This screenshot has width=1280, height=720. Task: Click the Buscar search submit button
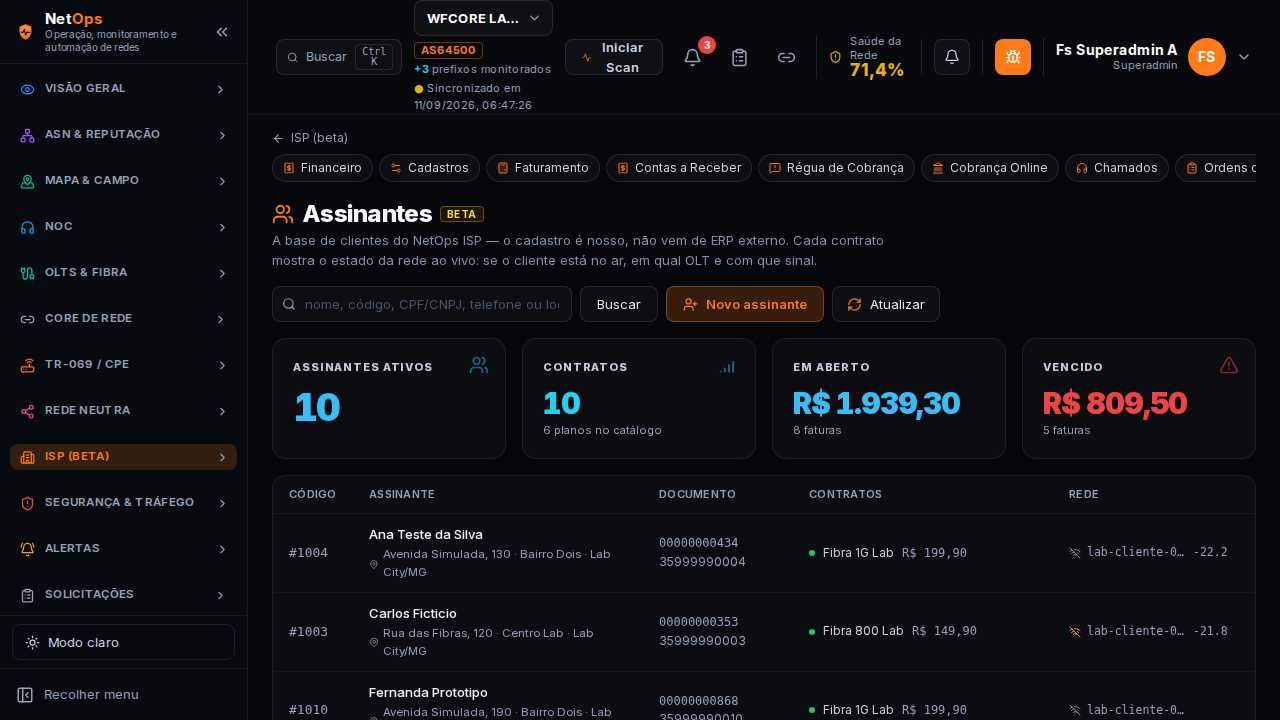pyautogui.click(x=619, y=304)
